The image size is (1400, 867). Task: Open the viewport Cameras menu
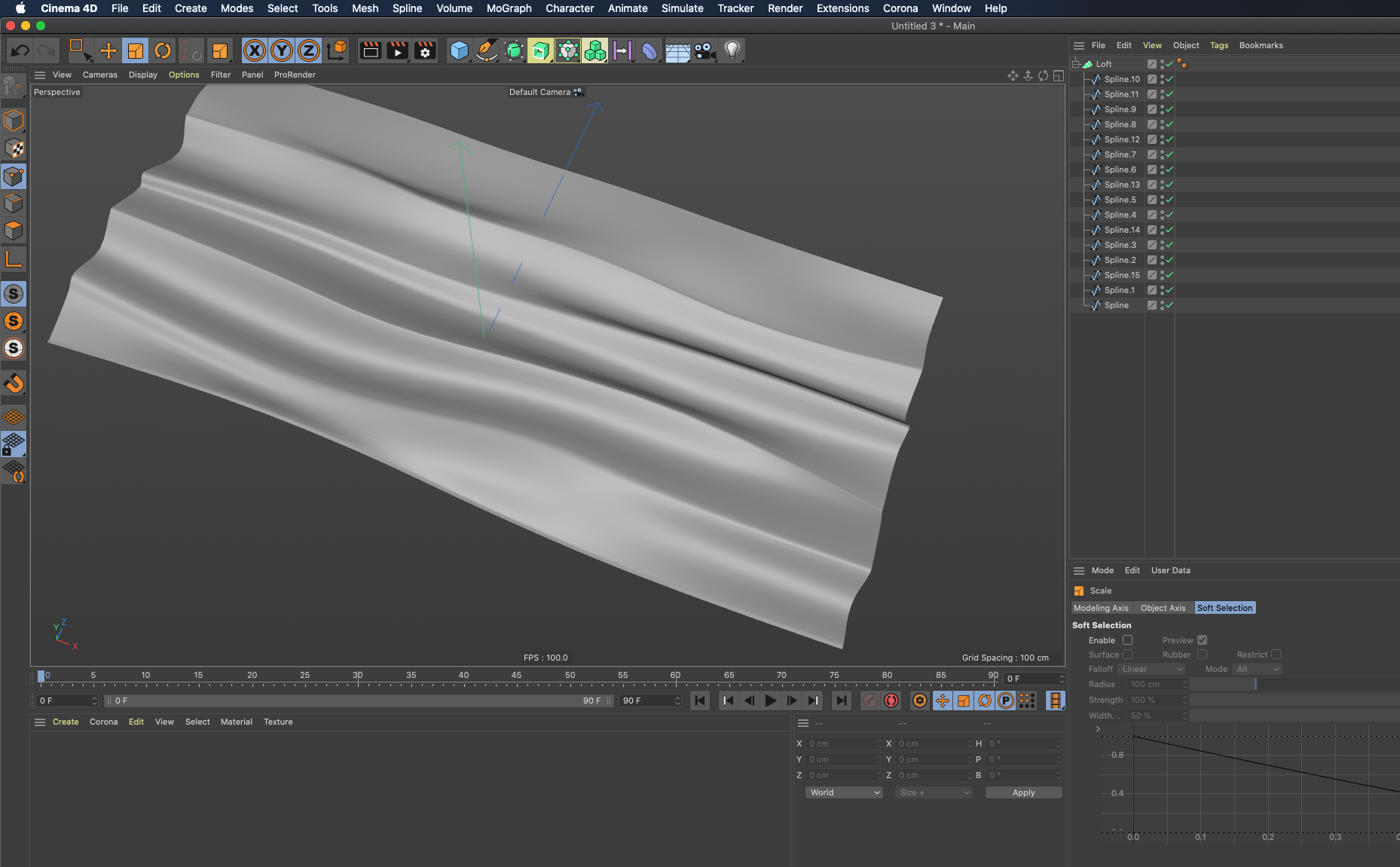point(100,75)
